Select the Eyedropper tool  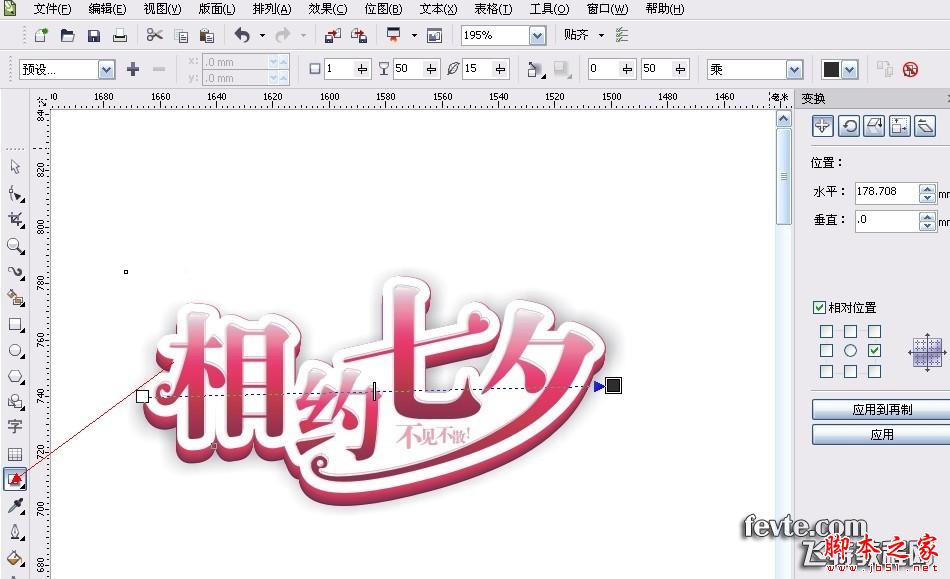[x=15, y=507]
